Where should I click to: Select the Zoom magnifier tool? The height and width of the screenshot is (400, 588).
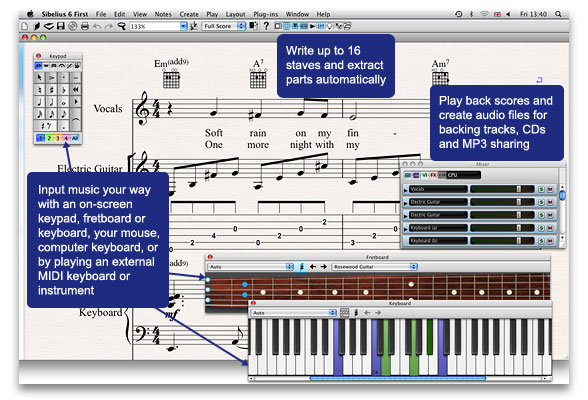point(121,26)
